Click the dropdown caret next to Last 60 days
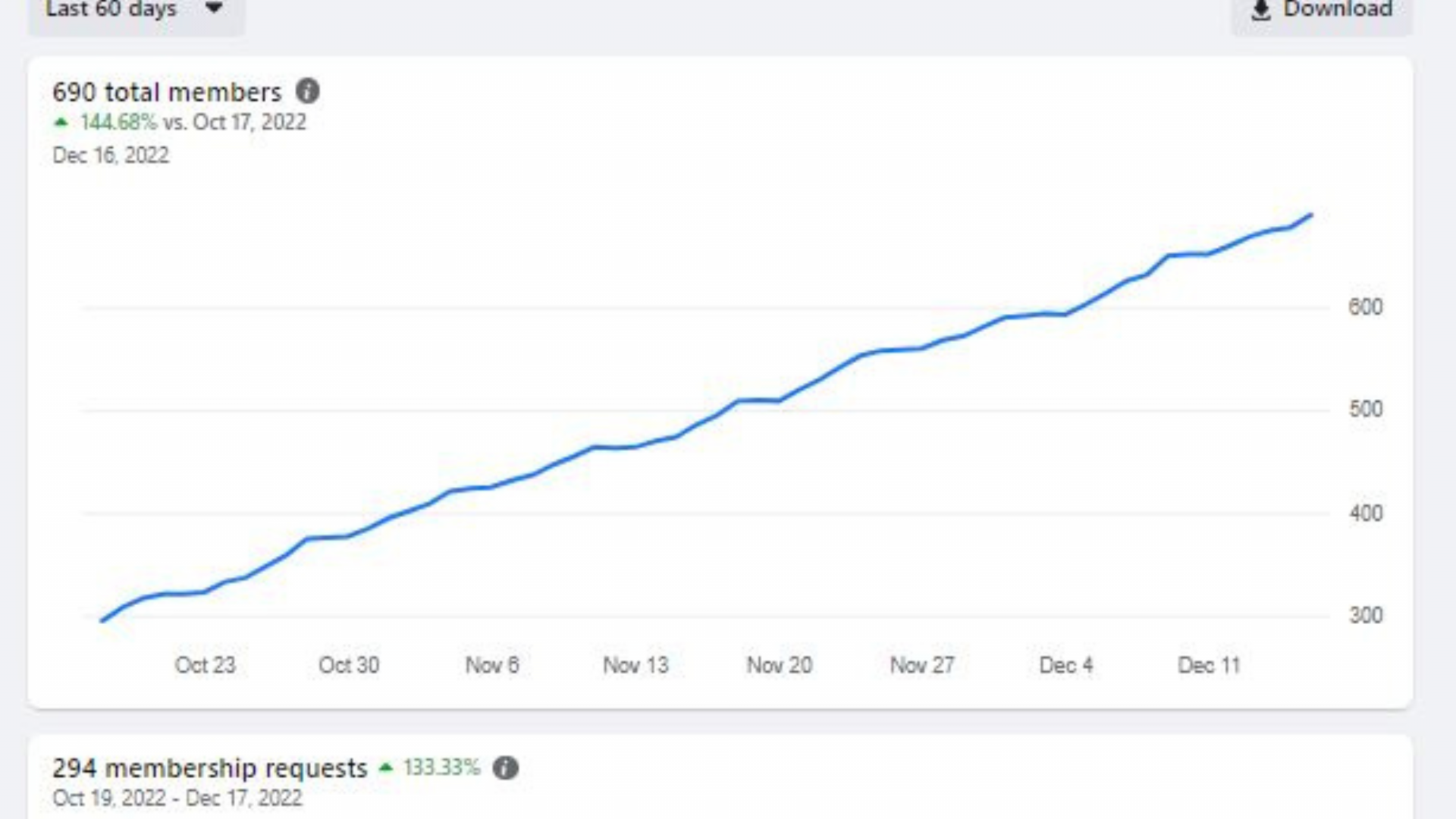This screenshot has width=1456, height=819. click(x=215, y=9)
